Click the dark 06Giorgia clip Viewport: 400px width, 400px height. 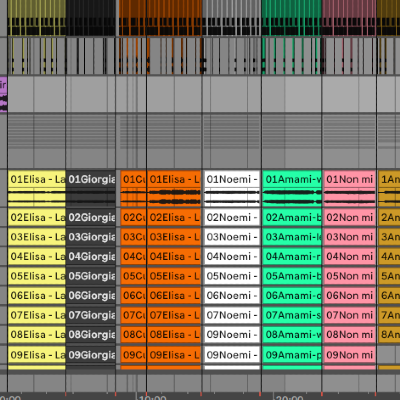click(x=91, y=296)
